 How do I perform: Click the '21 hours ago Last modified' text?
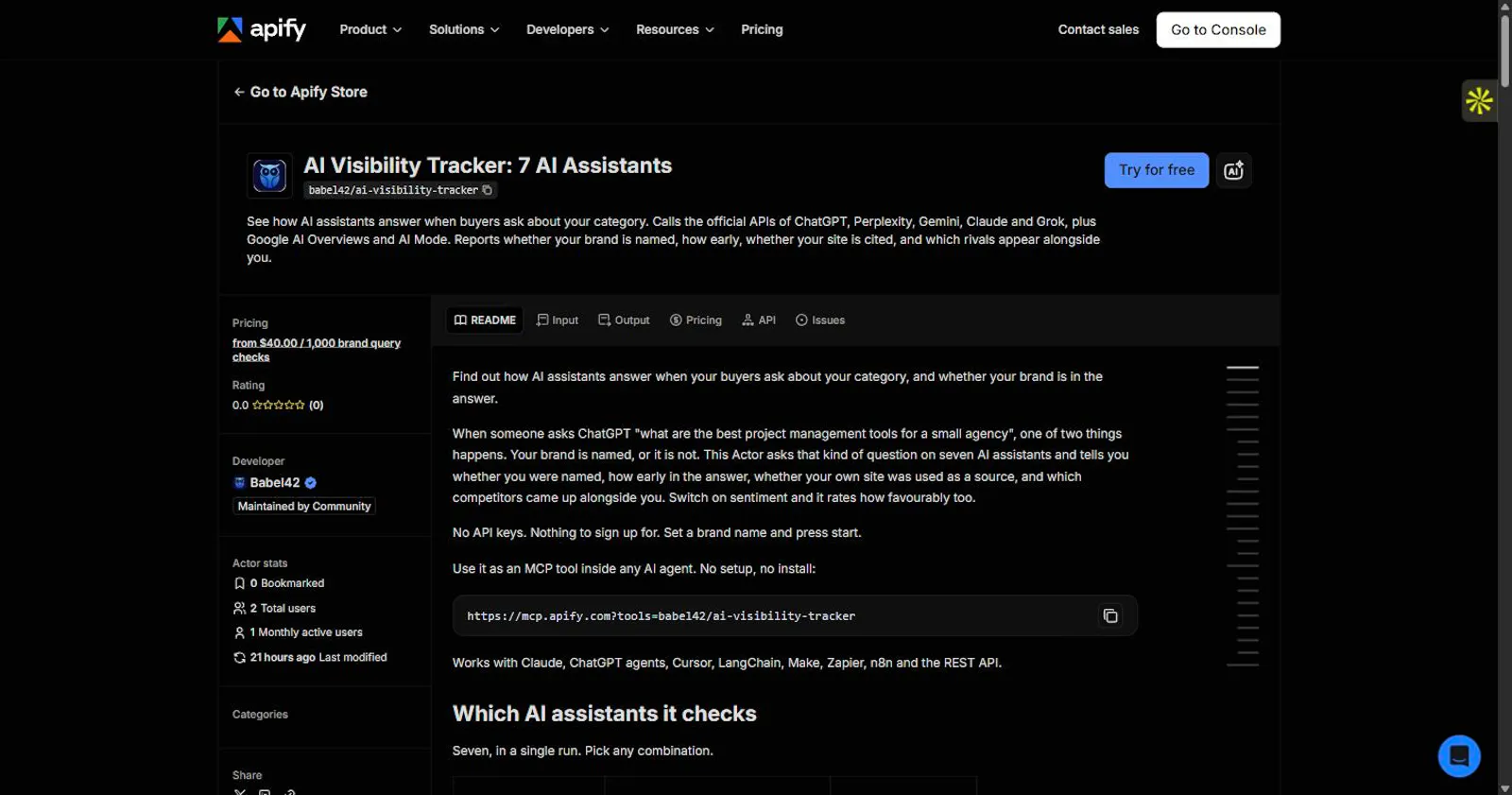coord(318,658)
